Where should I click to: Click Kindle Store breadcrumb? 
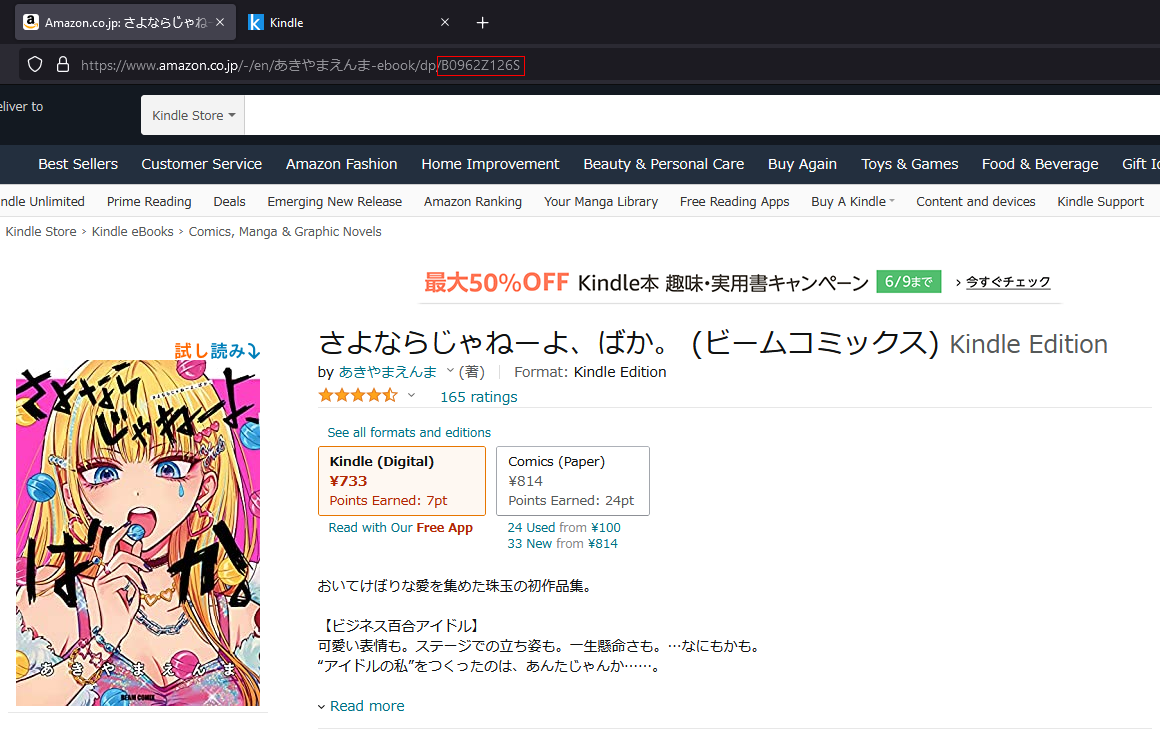41,232
